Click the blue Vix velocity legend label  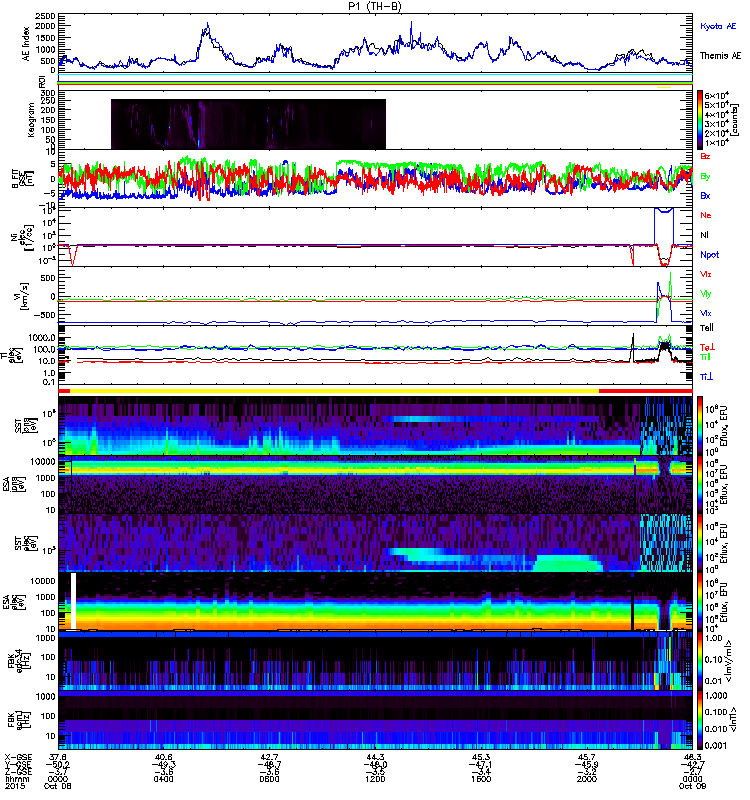706,313
